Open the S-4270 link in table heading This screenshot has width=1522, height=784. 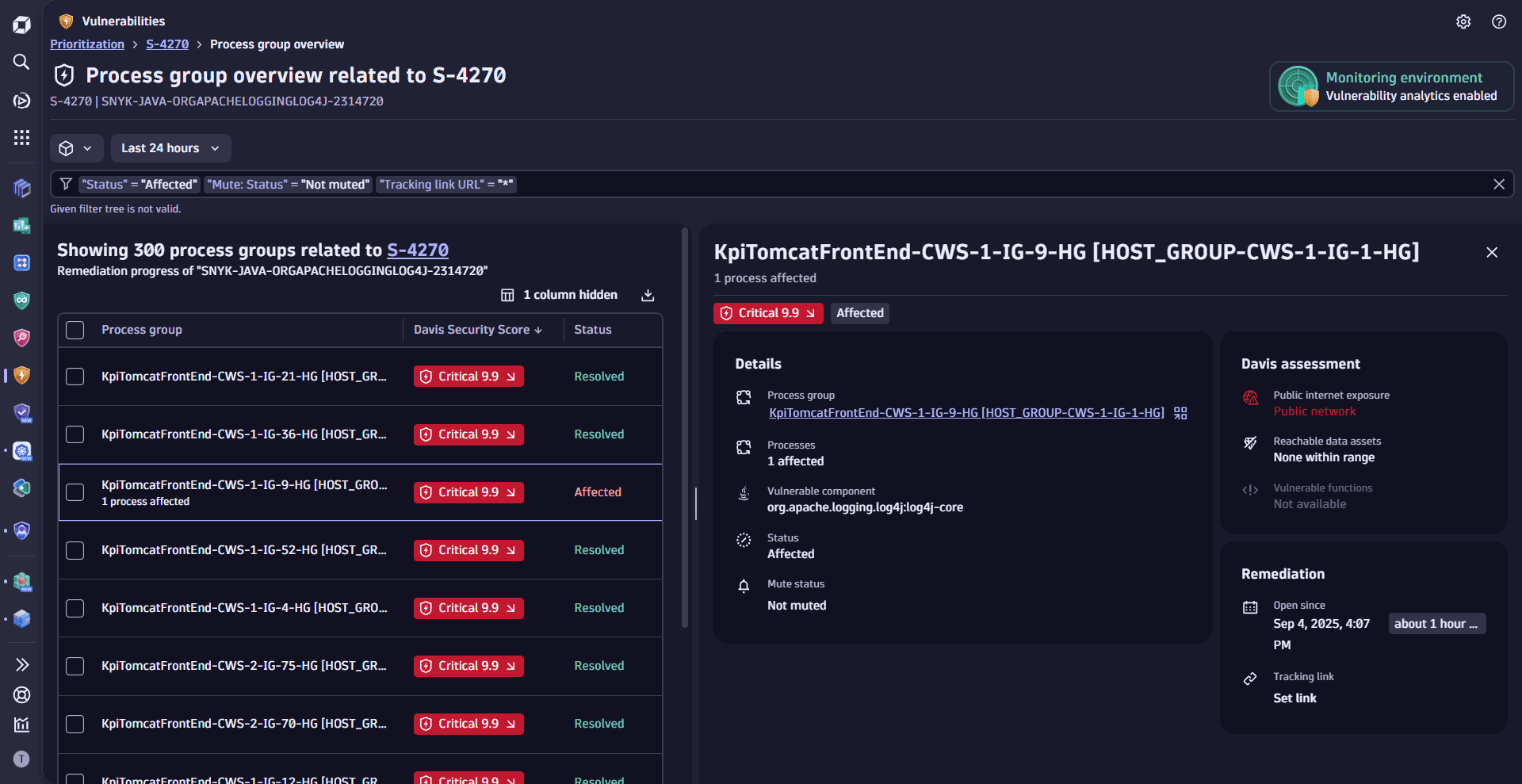tap(418, 250)
